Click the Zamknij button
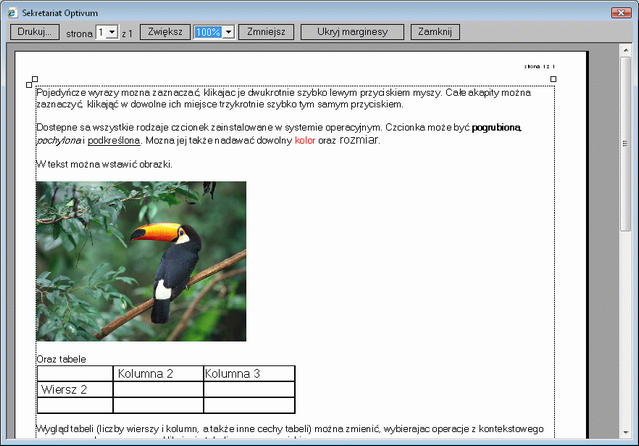 [435, 32]
